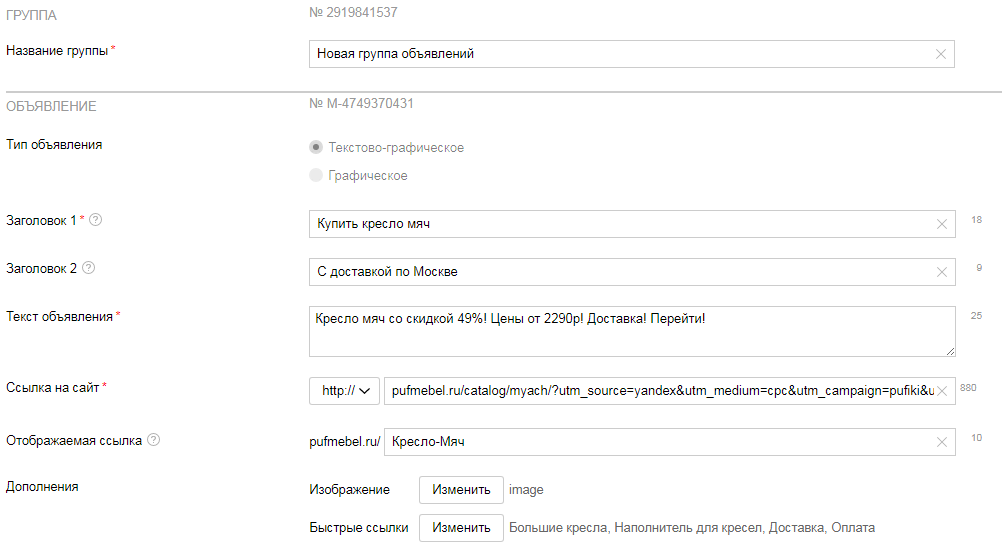Select Текстово-графическое ad type
The height and width of the screenshot is (547, 1002).
pyautogui.click(x=316, y=148)
